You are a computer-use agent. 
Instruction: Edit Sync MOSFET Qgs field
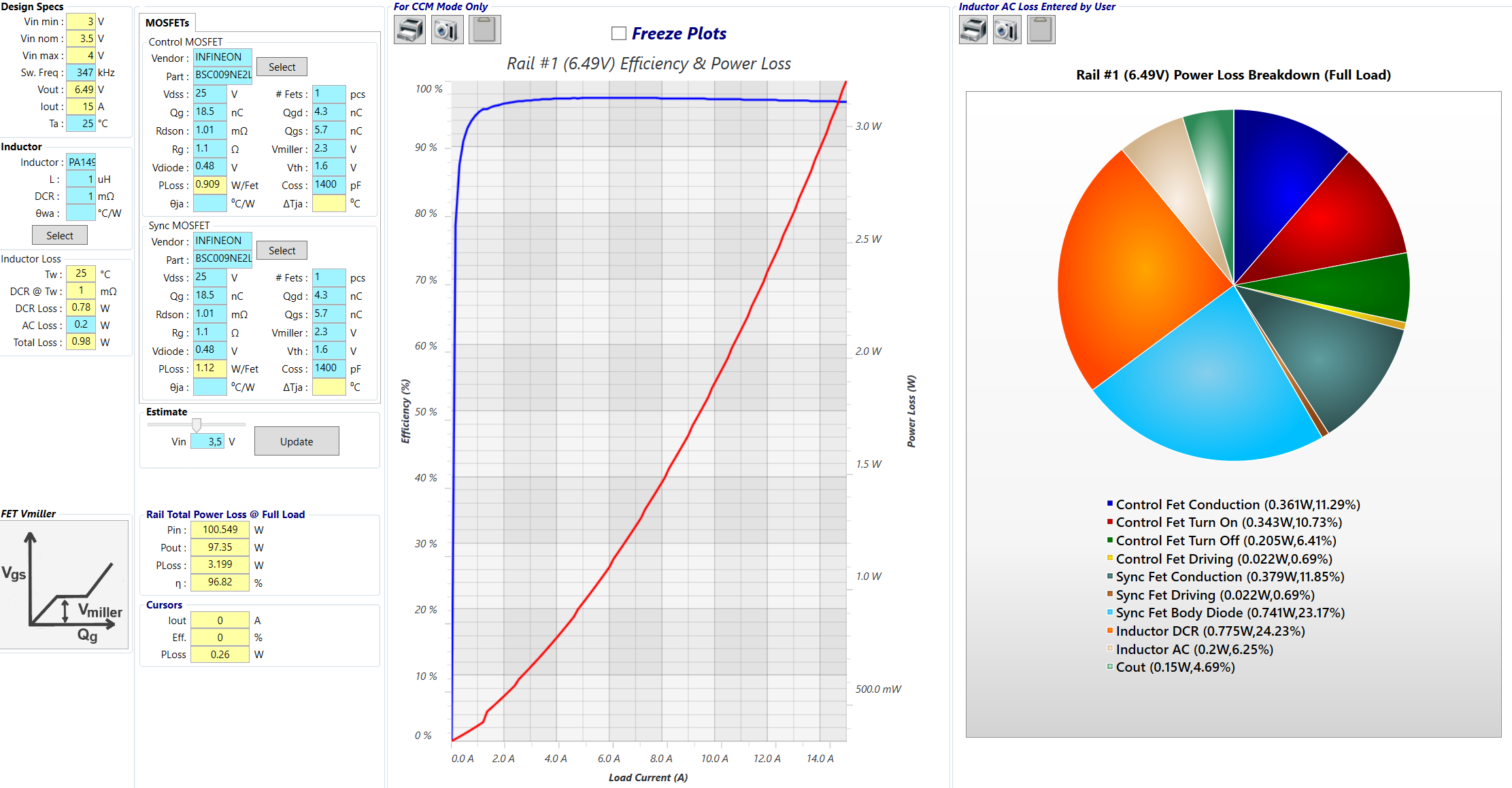pos(329,314)
